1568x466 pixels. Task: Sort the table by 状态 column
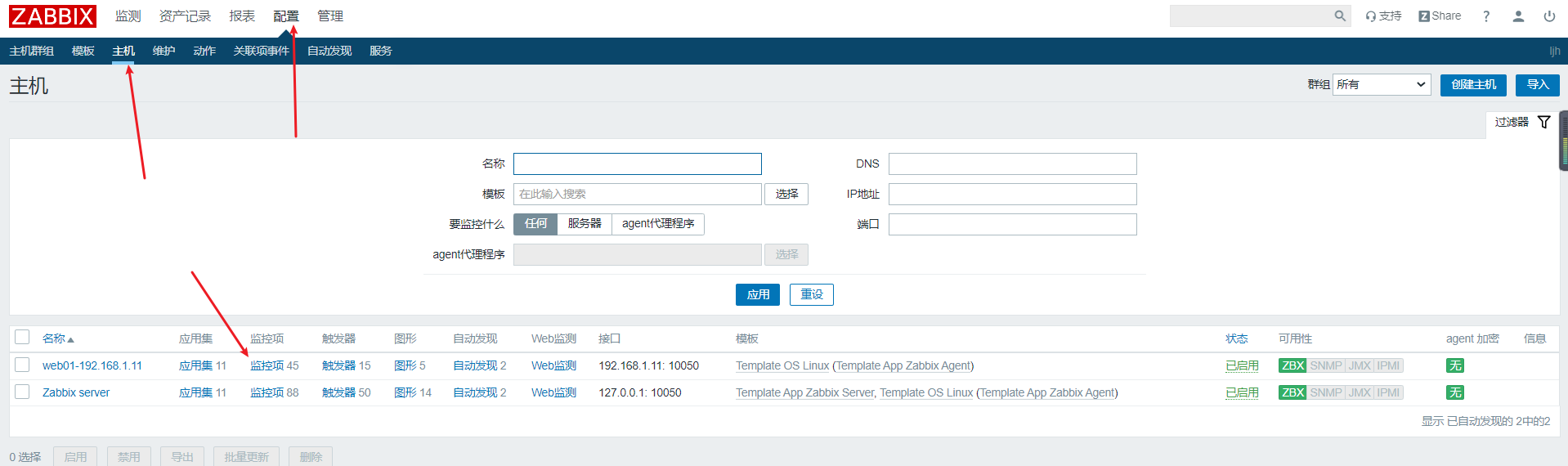tap(1236, 338)
